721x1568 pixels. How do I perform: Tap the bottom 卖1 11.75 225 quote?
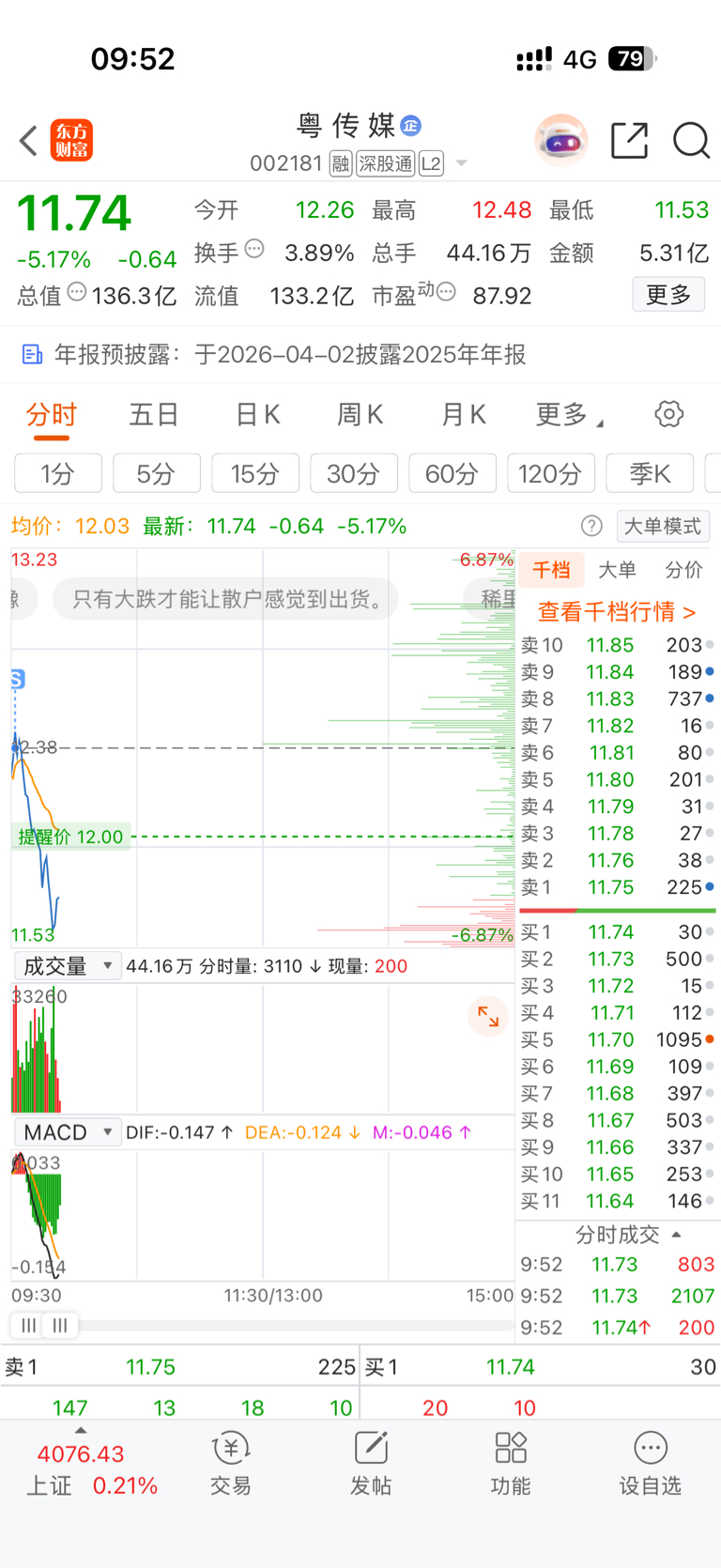click(x=179, y=1367)
